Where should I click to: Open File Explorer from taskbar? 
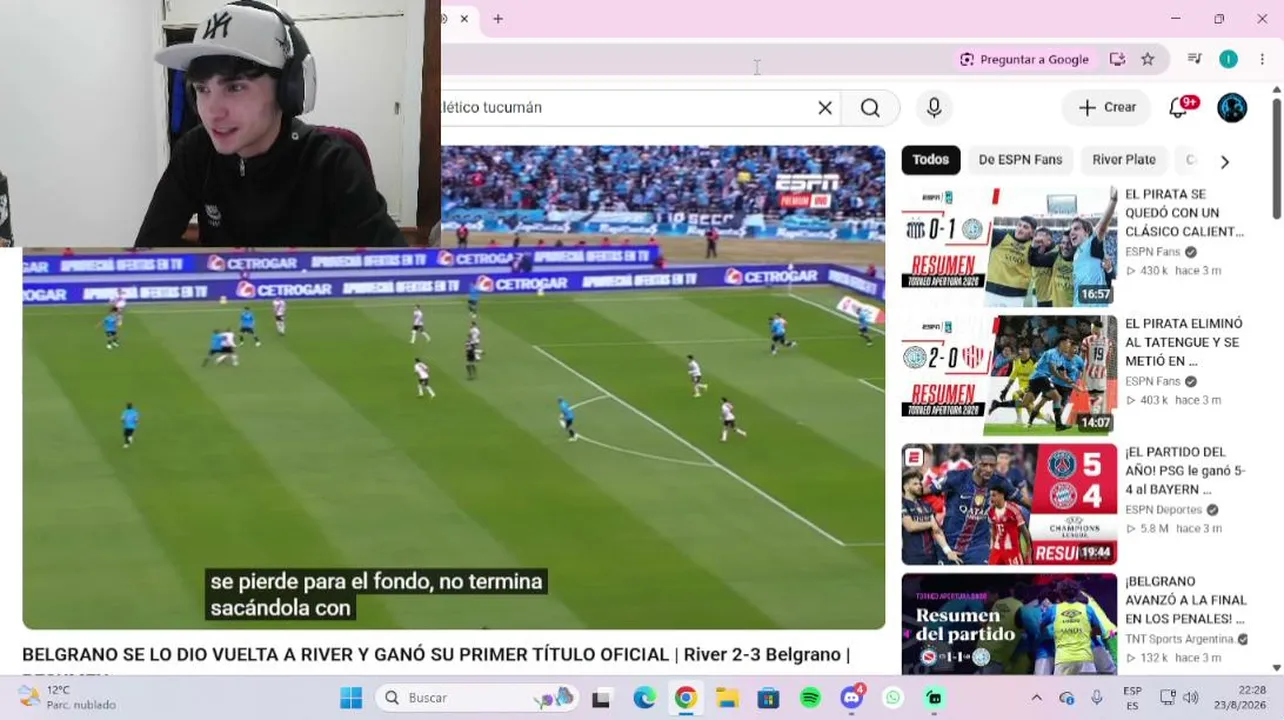click(x=727, y=698)
